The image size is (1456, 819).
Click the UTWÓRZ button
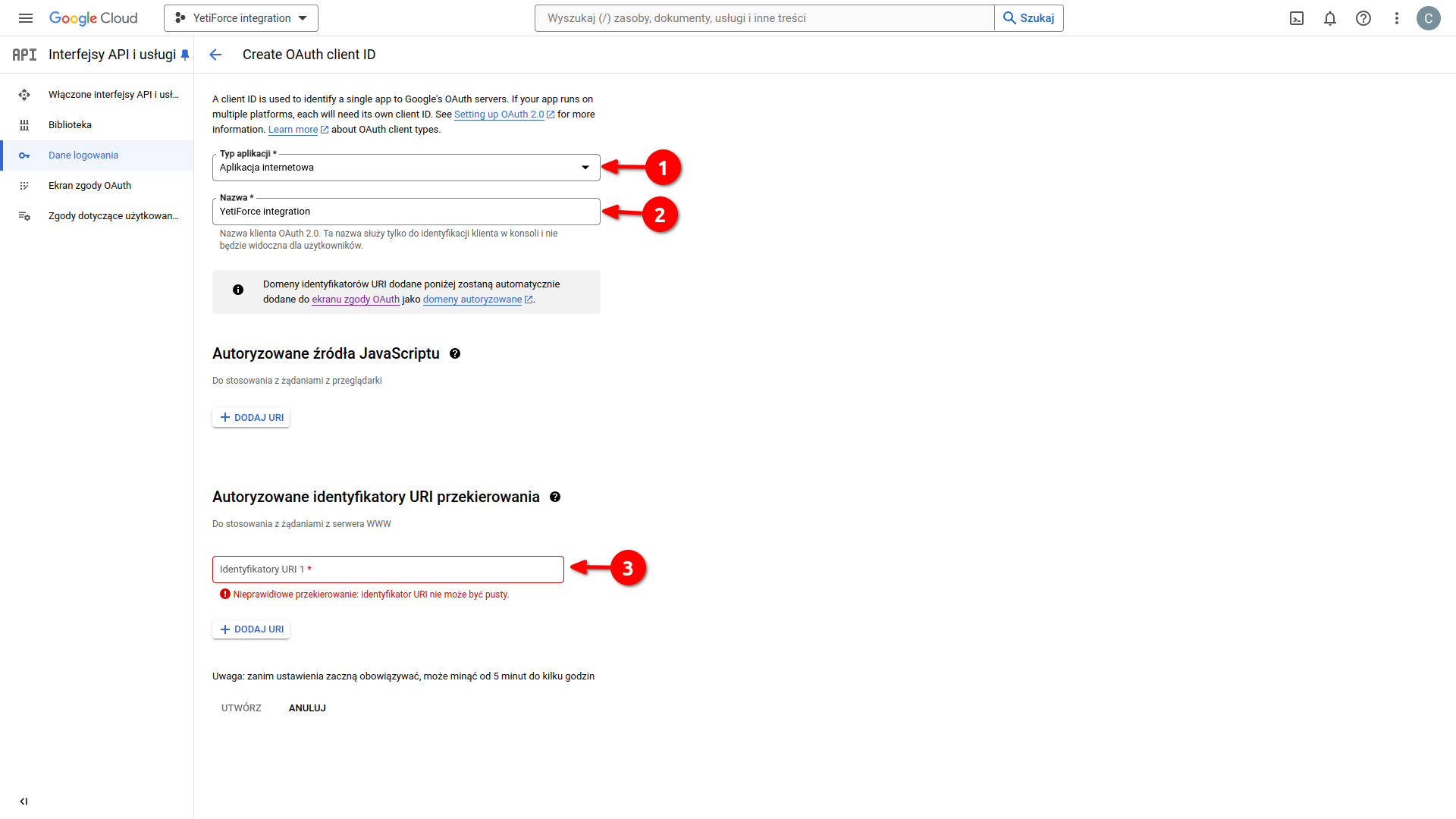241,708
